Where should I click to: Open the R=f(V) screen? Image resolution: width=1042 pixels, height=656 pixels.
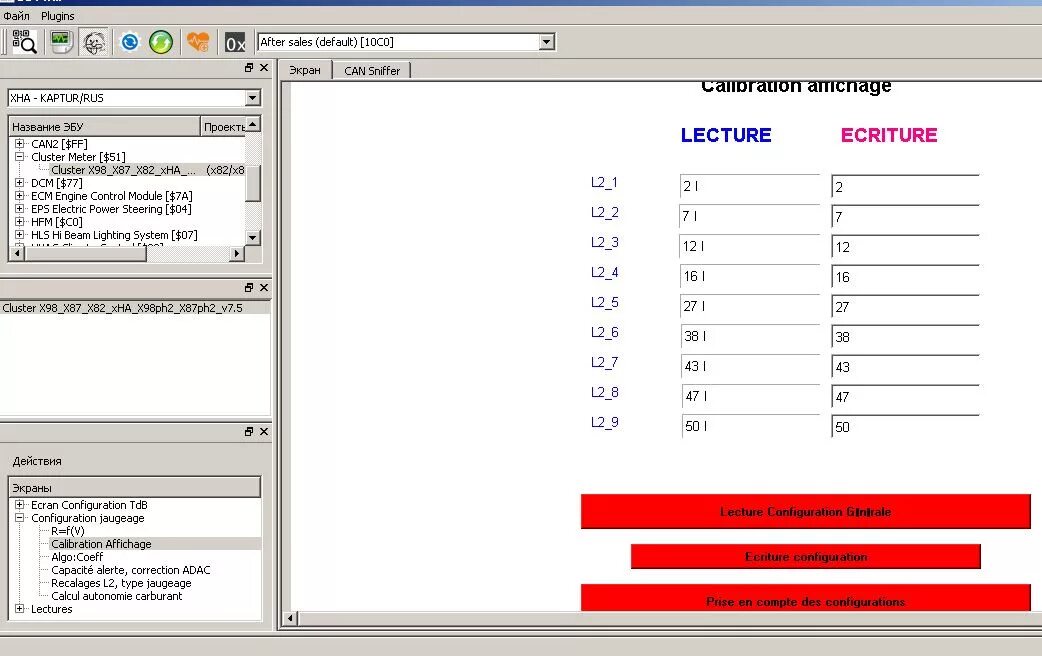click(x=68, y=531)
